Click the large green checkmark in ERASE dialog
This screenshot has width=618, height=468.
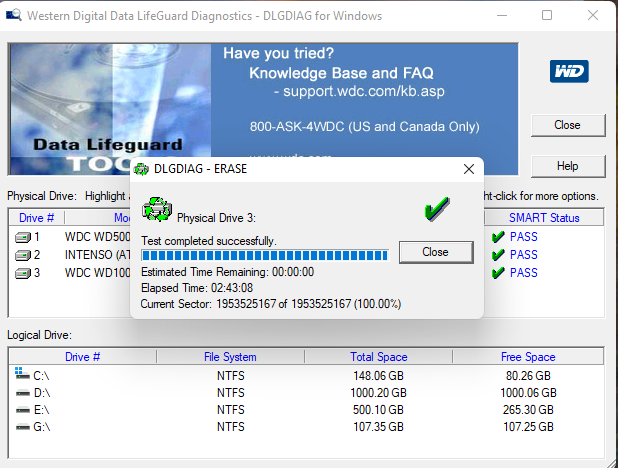coord(437,208)
